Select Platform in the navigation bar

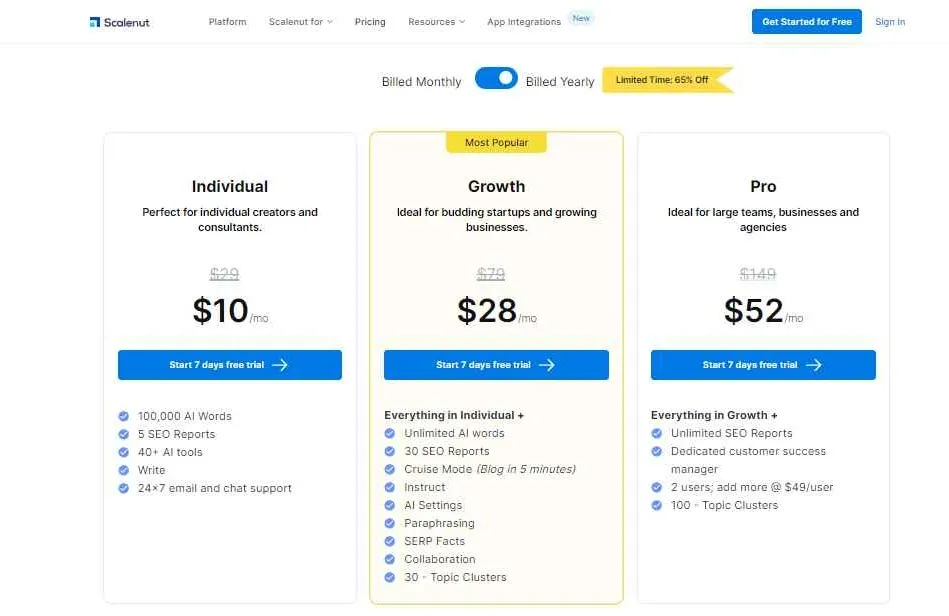tap(227, 20)
